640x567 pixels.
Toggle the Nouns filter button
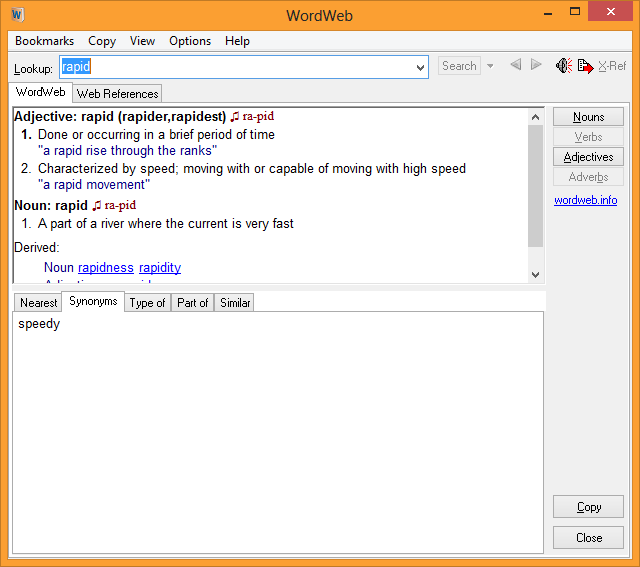(x=588, y=117)
